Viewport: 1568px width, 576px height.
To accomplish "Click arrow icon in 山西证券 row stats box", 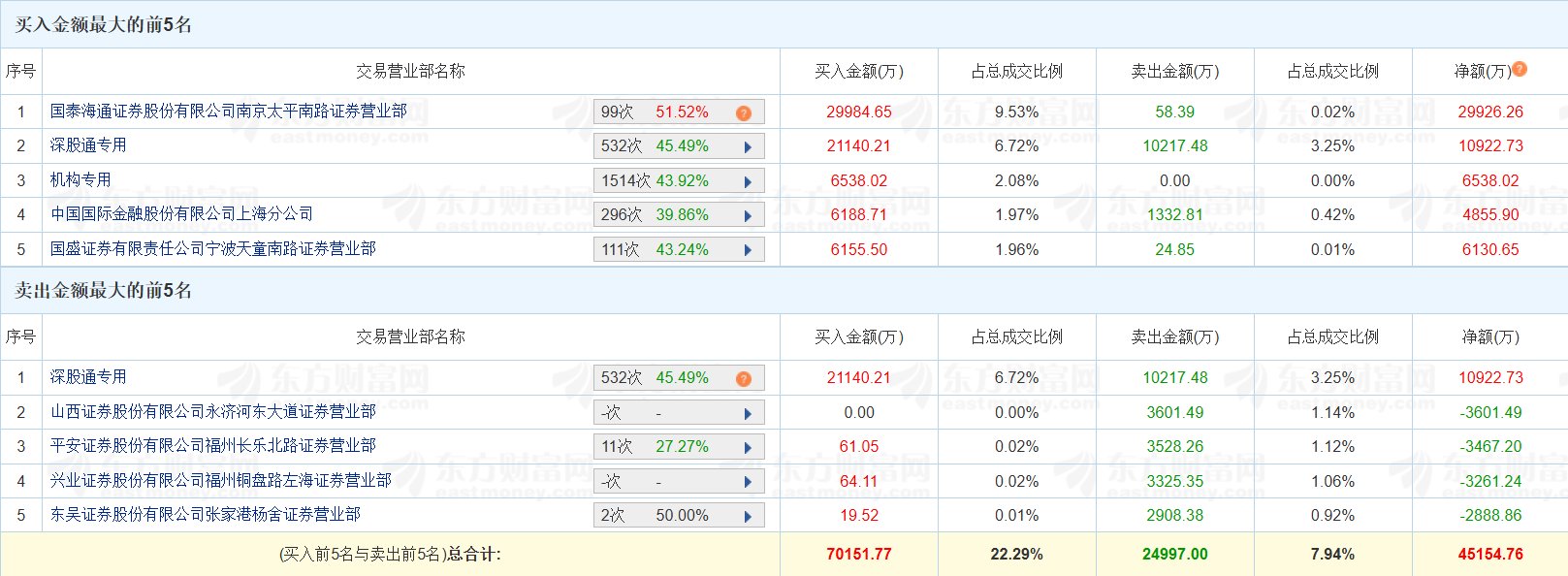I will coord(748,413).
